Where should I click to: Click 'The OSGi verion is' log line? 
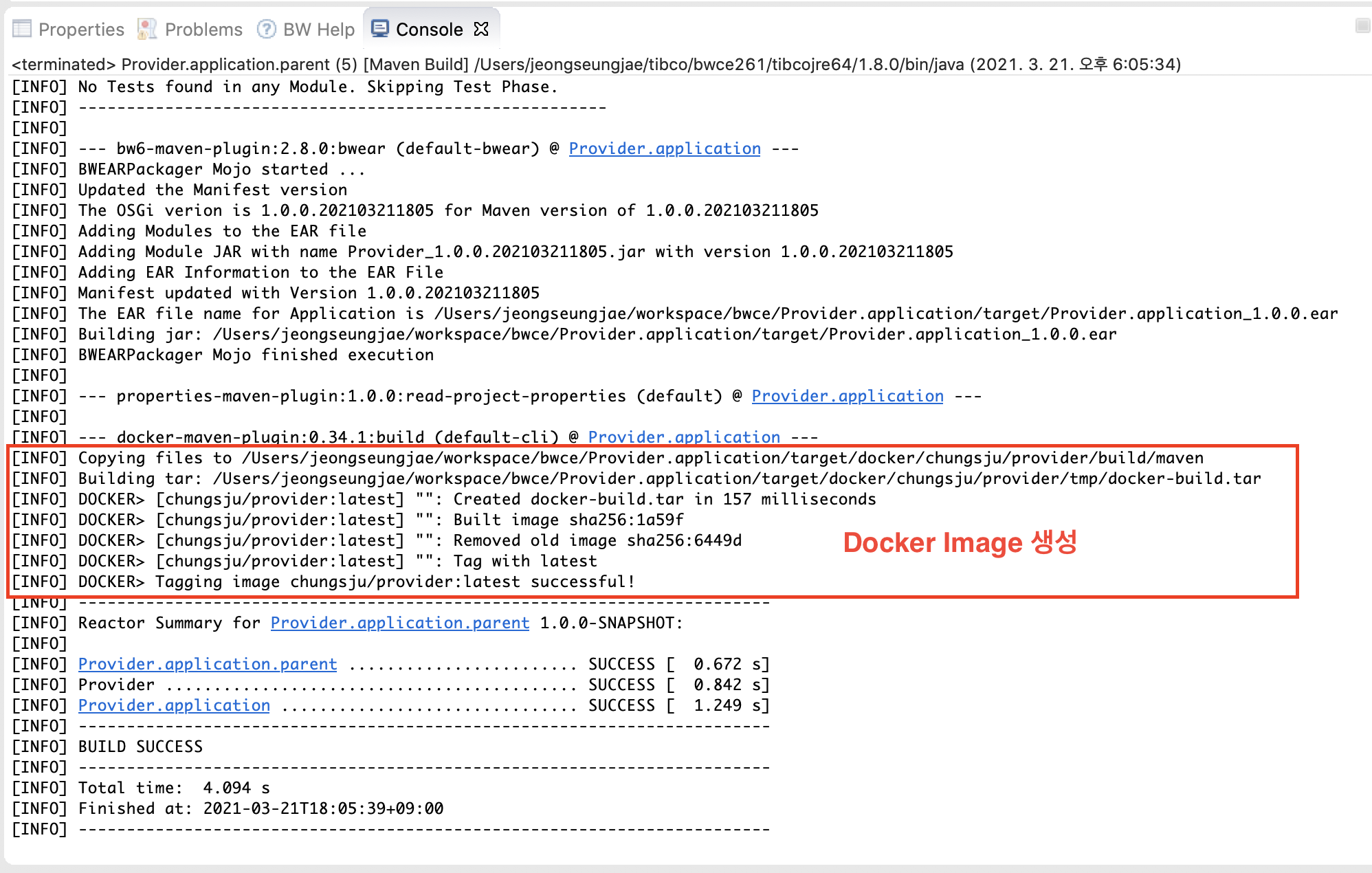[415, 210]
